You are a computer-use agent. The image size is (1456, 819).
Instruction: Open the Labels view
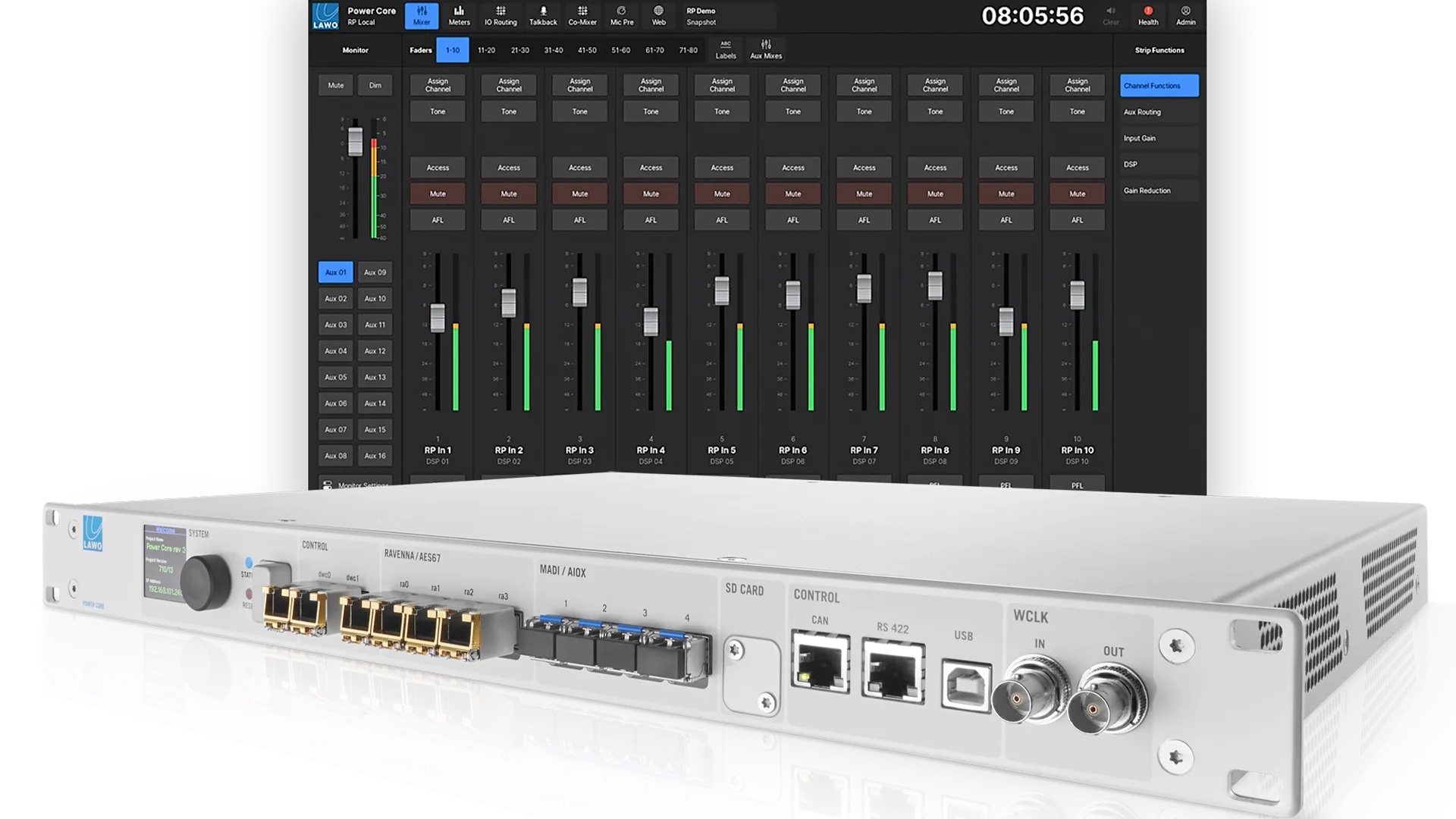point(726,50)
